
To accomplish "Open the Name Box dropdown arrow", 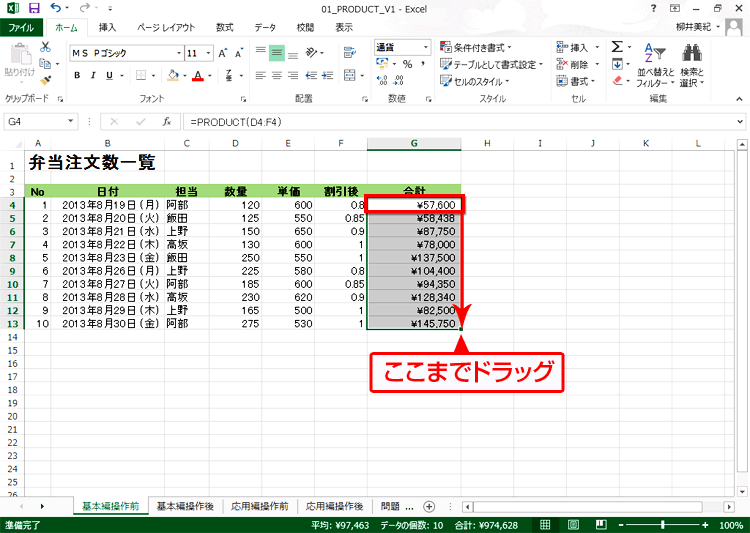I will point(70,122).
